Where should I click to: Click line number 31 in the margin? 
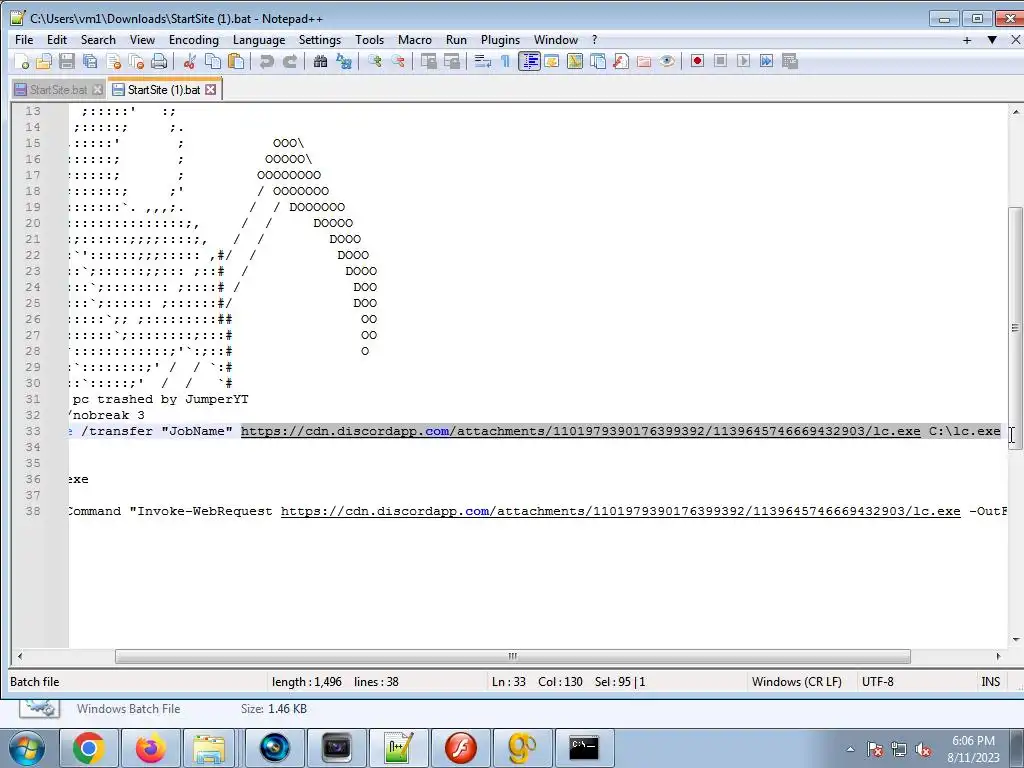click(33, 399)
